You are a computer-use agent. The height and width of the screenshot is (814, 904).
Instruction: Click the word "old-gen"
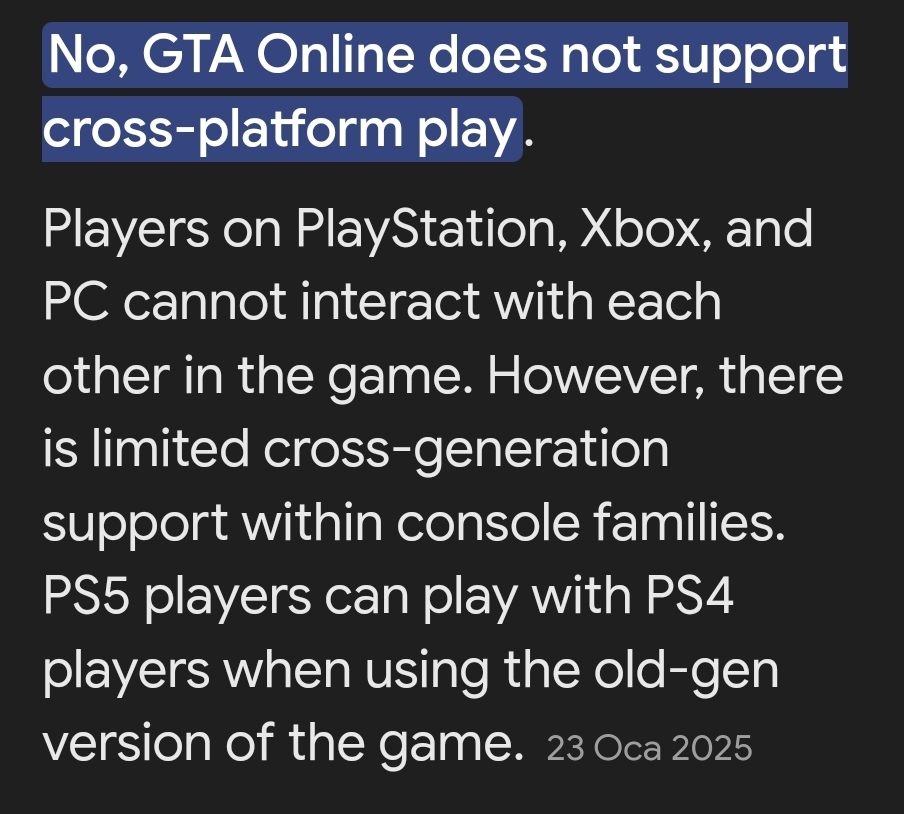tap(686, 671)
